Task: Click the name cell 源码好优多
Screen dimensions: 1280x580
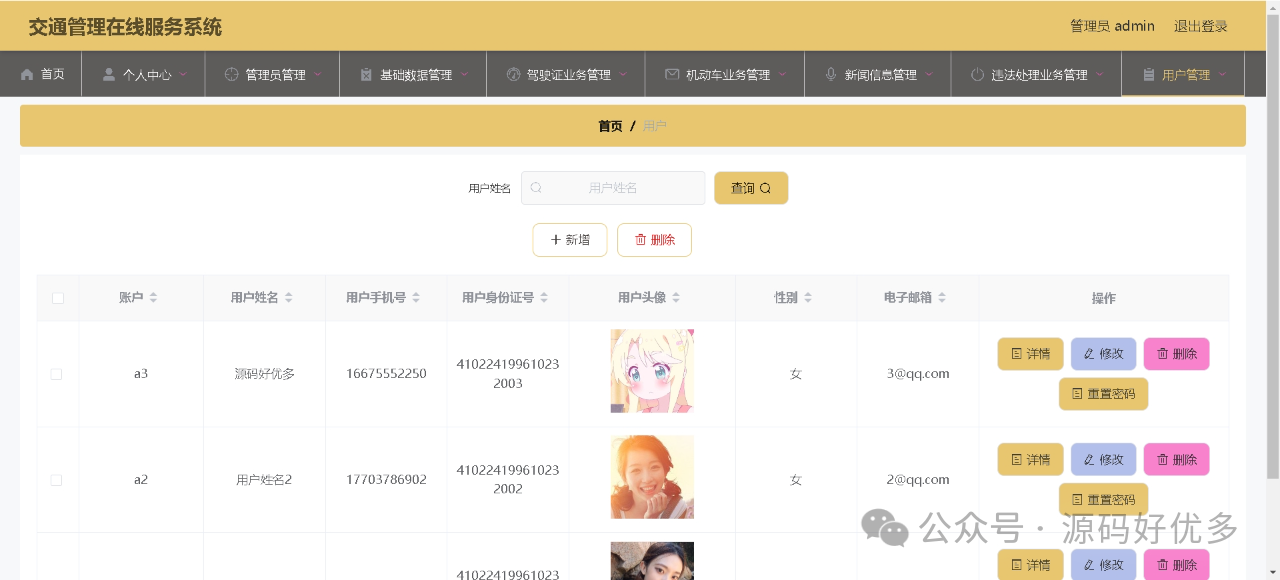Action: (x=264, y=374)
